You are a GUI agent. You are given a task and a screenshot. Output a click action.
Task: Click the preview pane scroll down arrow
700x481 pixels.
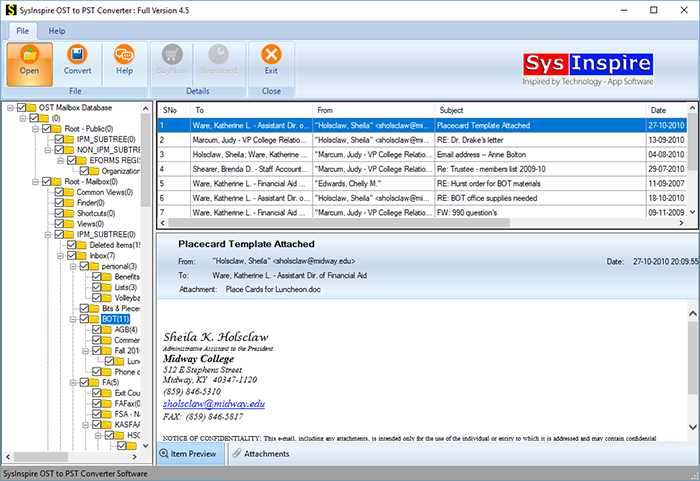[x=693, y=427]
